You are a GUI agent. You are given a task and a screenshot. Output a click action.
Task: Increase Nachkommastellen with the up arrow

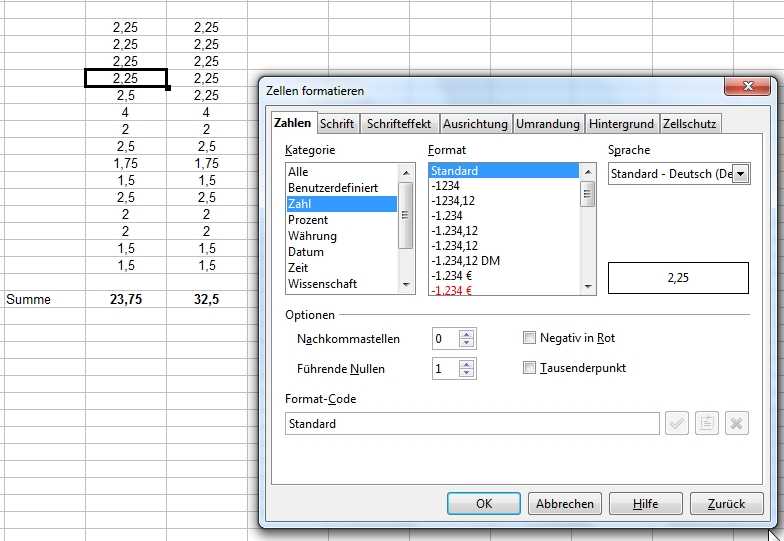(466, 334)
